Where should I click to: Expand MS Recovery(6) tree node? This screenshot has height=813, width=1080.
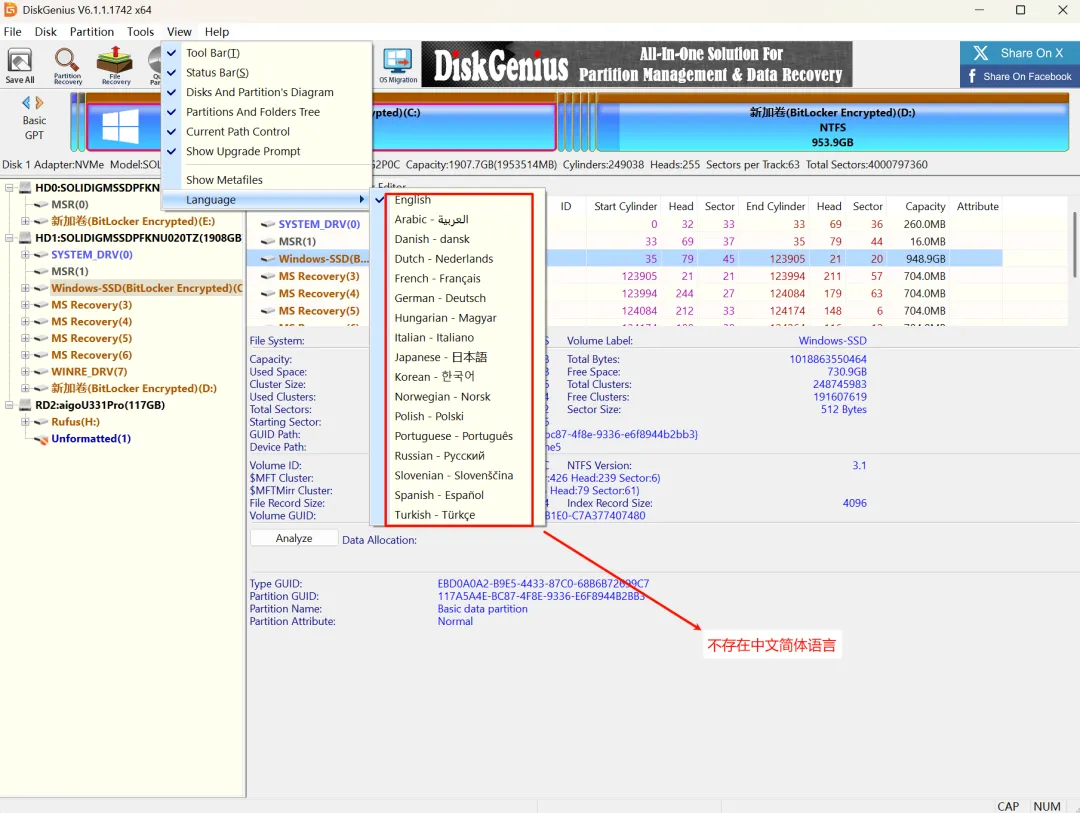coord(25,355)
